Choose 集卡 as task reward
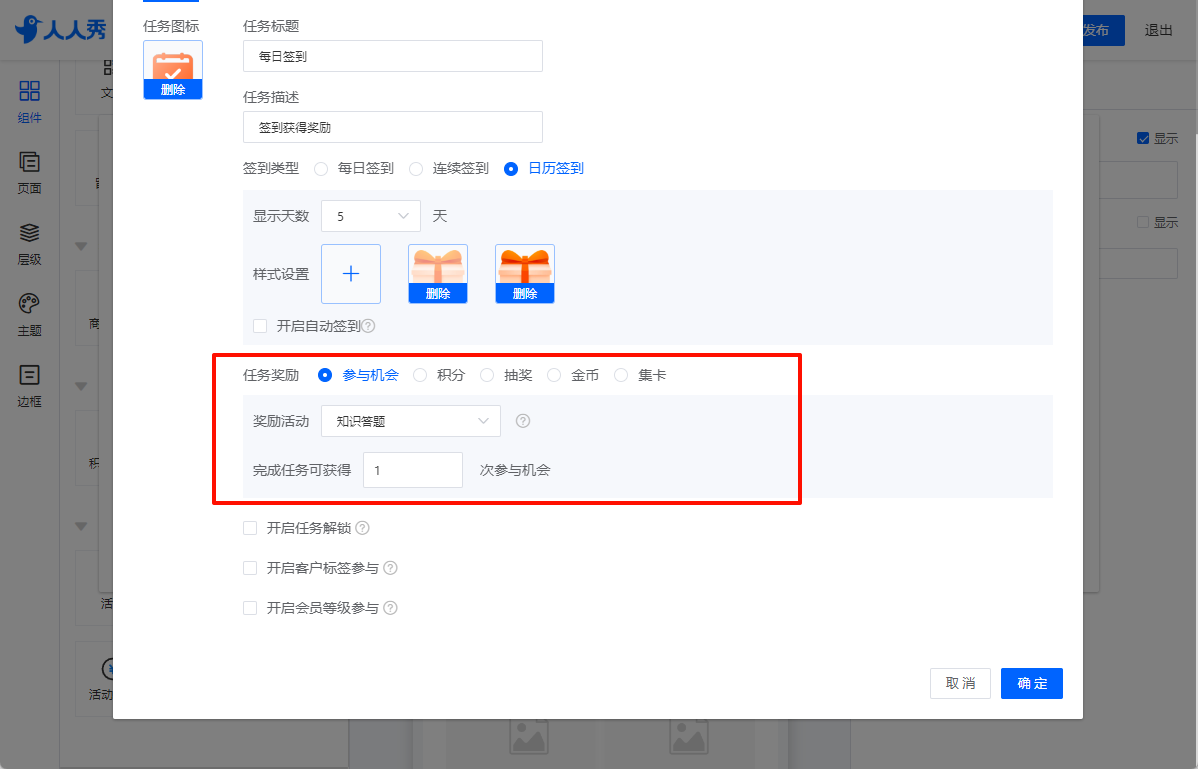1198x769 pixels. coord(621,375)
